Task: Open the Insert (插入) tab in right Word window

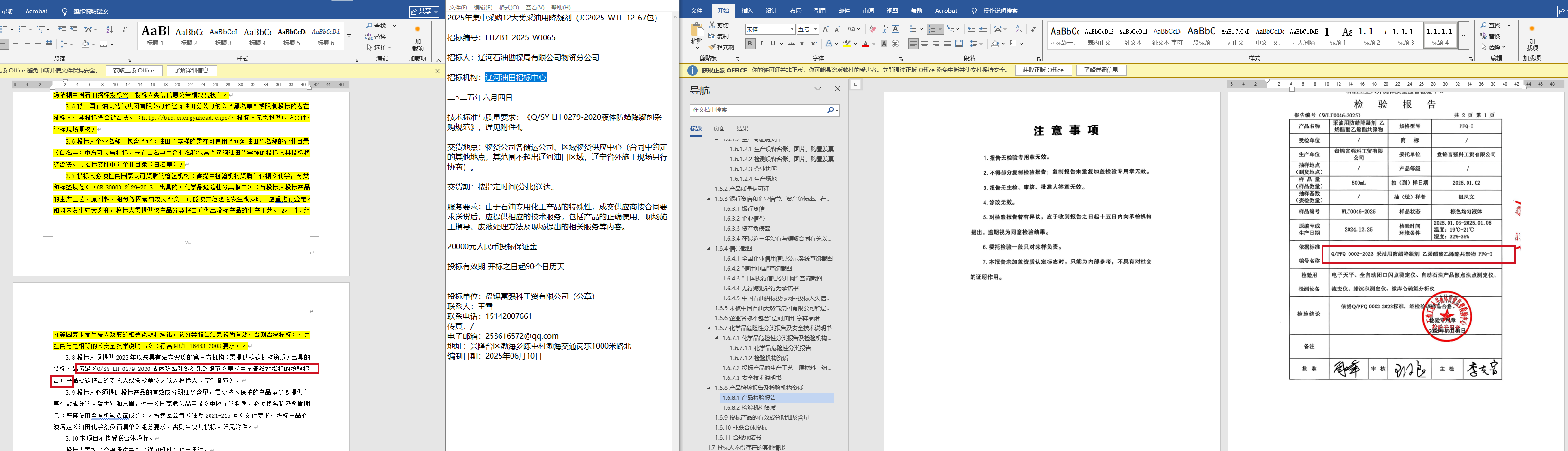Action: click(747, 11)
